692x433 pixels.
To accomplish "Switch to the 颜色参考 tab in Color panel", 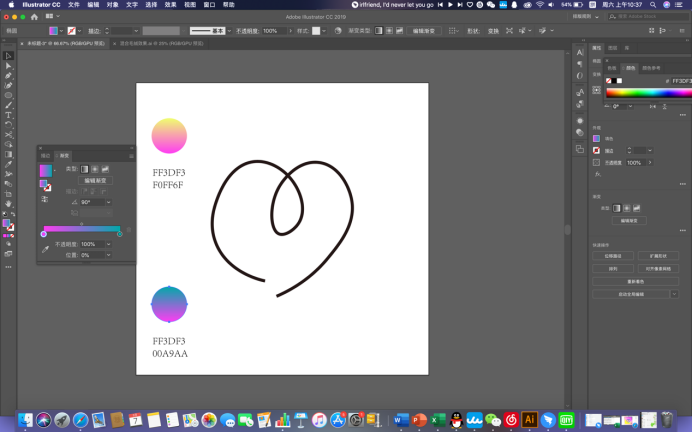I will 651,68.
